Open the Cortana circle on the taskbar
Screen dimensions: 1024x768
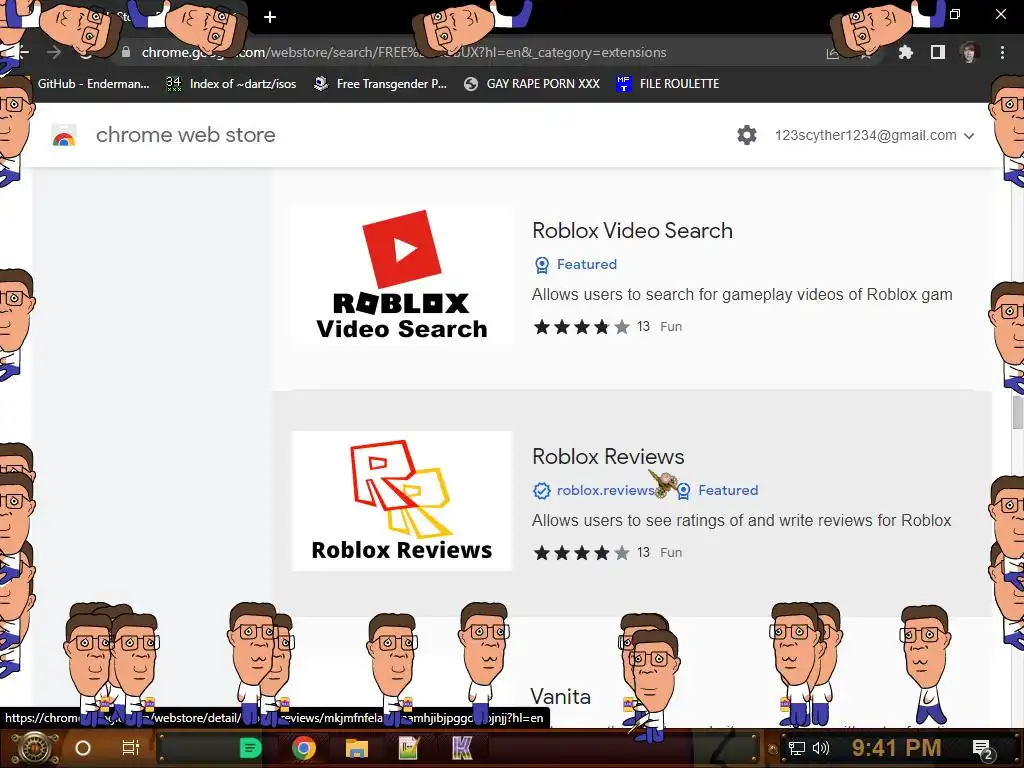pos(83,748)
